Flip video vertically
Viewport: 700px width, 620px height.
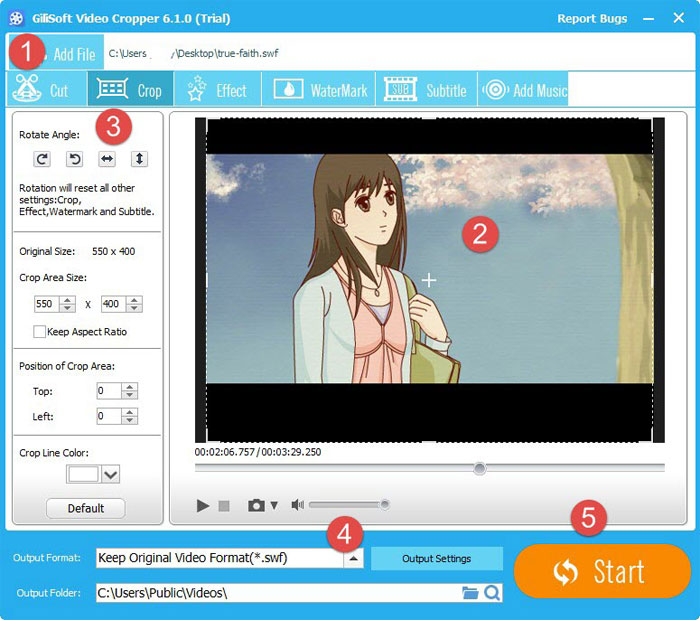(x=139, y=159)
